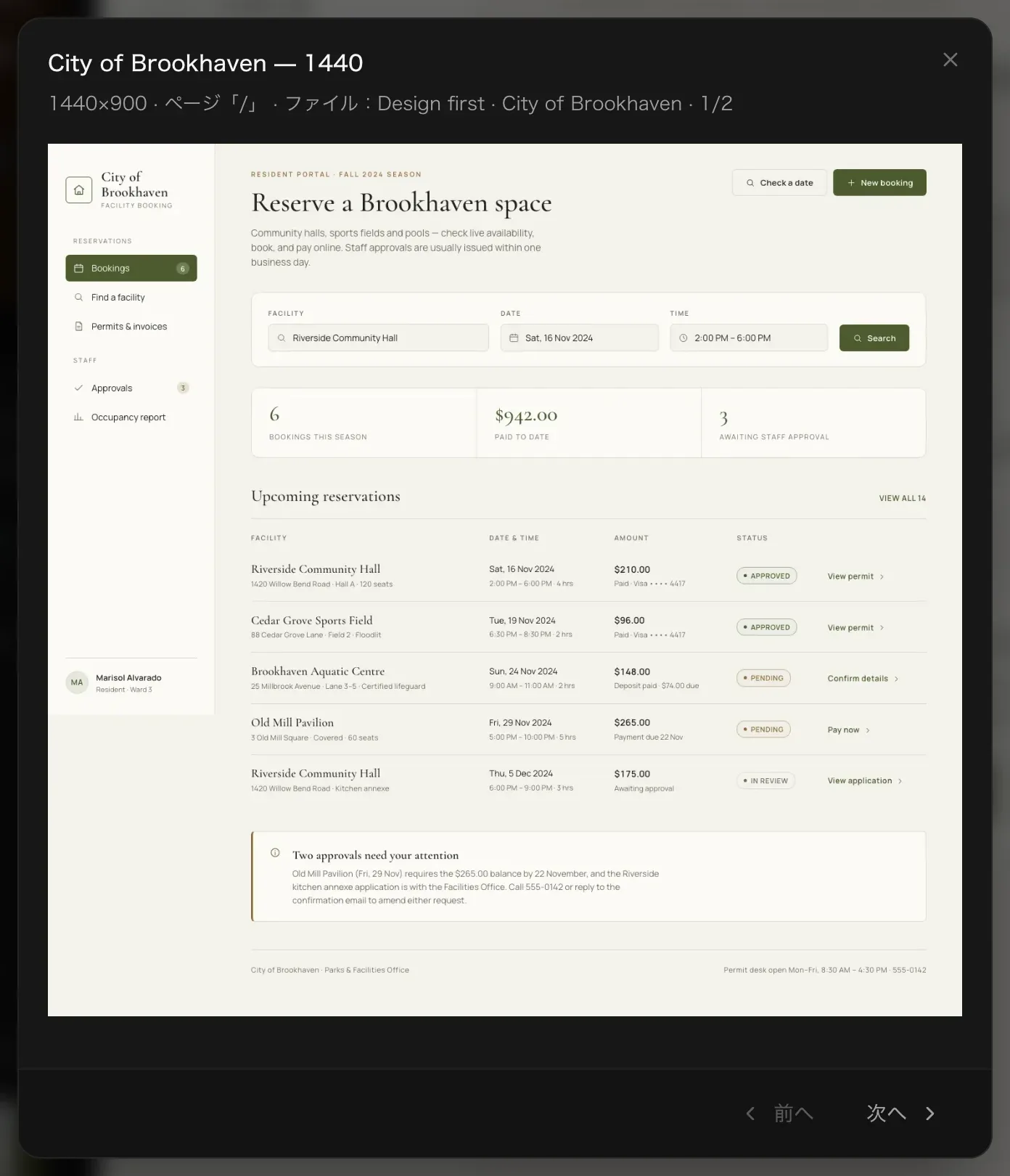Click the Sat, 16 Nov 2024 date field
This screenshot has width=1010, height=1176.
coord(579,338)
